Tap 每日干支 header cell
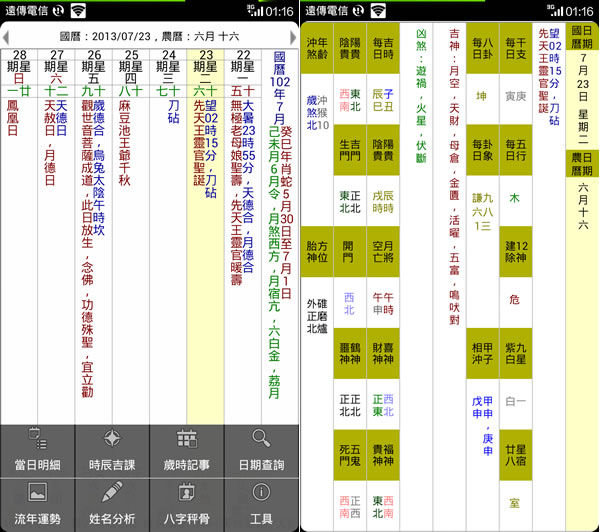The width and height of the screenshot is (600, 532). click(516, 48)
